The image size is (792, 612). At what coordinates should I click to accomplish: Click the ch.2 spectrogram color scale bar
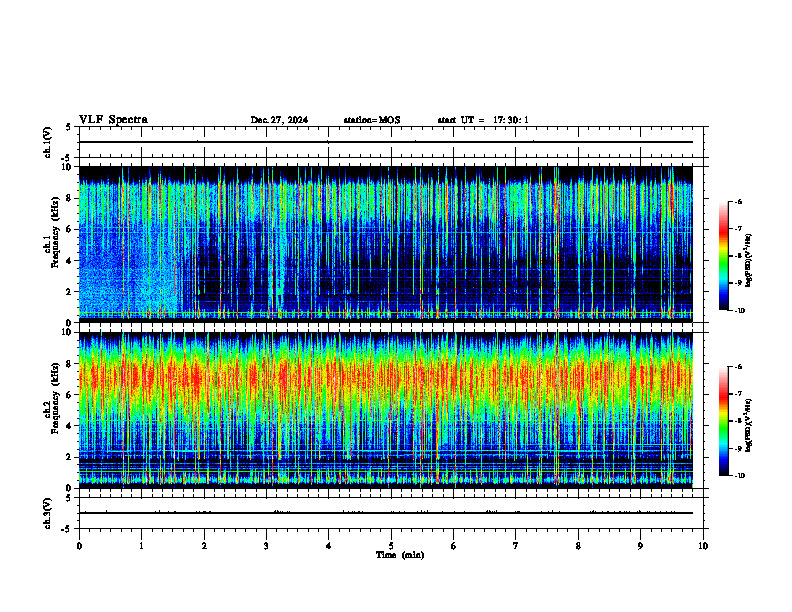[x=723, y=421]
